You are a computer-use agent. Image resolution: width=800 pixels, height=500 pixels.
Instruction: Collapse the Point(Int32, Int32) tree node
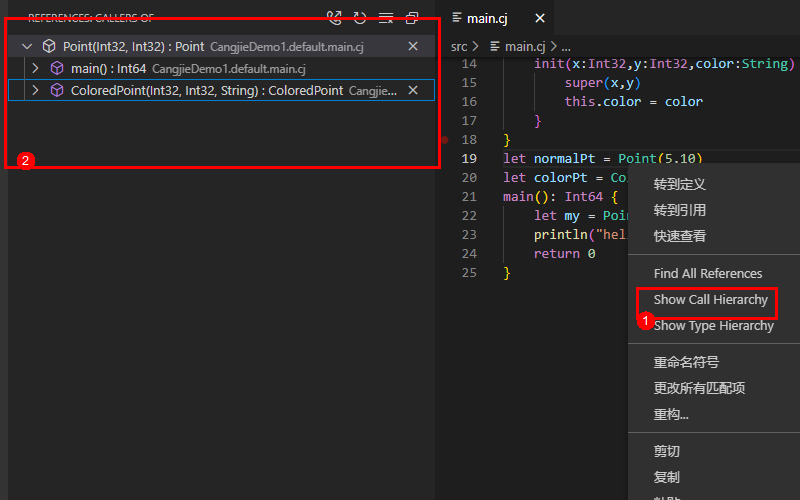click(x=27, y=46)
